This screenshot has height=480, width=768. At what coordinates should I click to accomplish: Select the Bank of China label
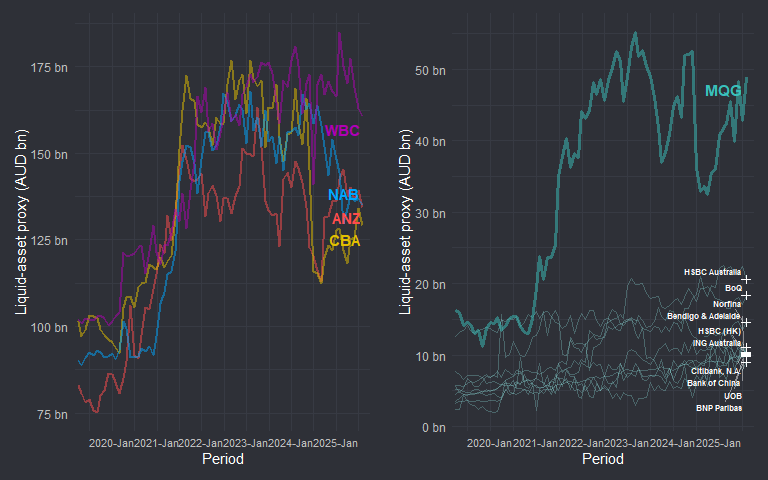714,382
